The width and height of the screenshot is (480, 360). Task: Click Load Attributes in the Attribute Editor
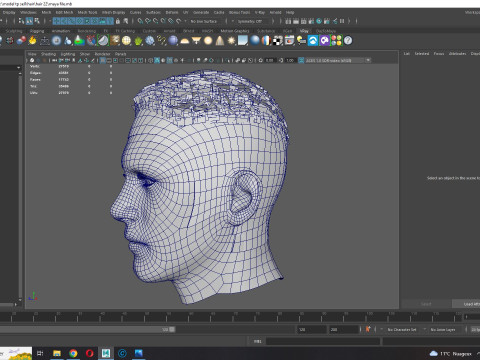pos(466,304)
